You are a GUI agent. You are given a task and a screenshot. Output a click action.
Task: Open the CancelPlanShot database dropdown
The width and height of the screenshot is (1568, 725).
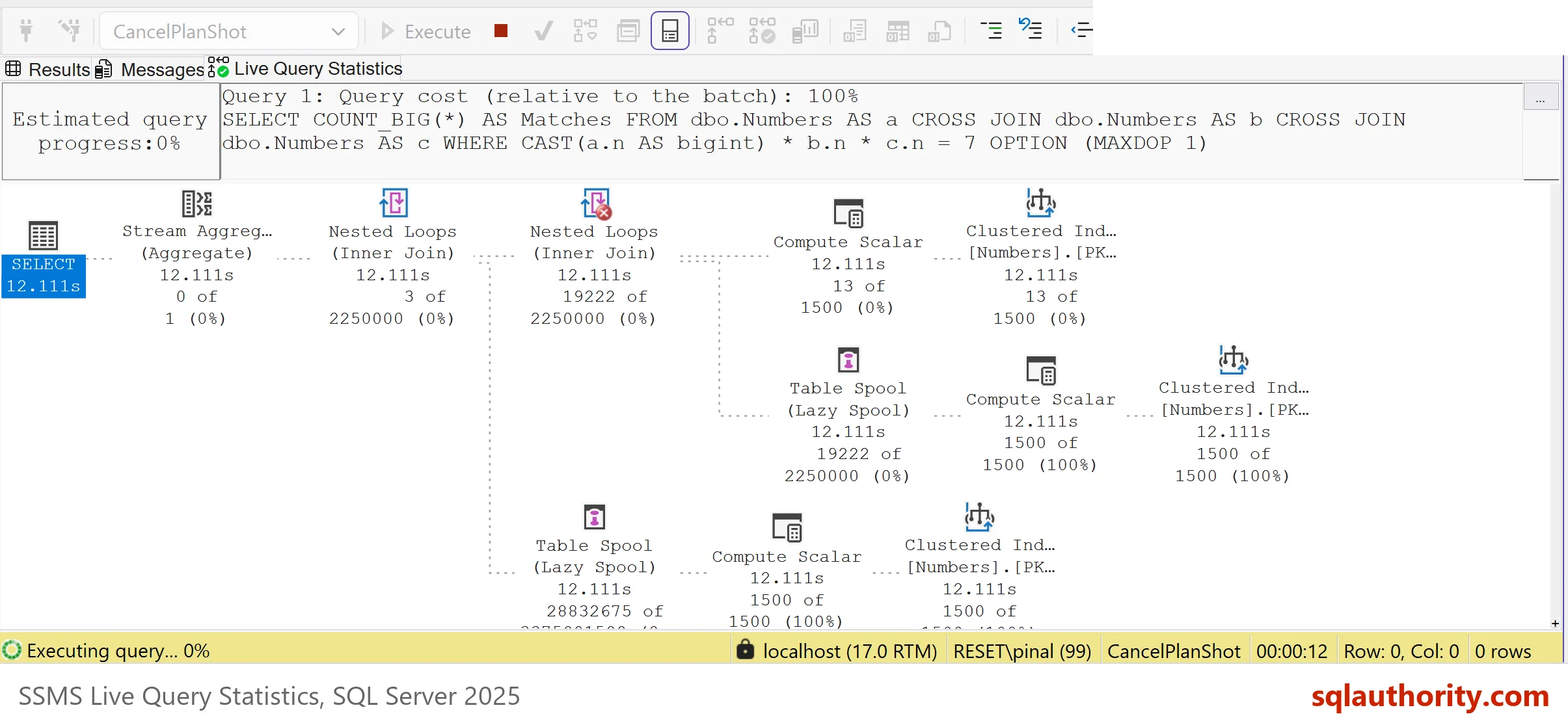229,31
